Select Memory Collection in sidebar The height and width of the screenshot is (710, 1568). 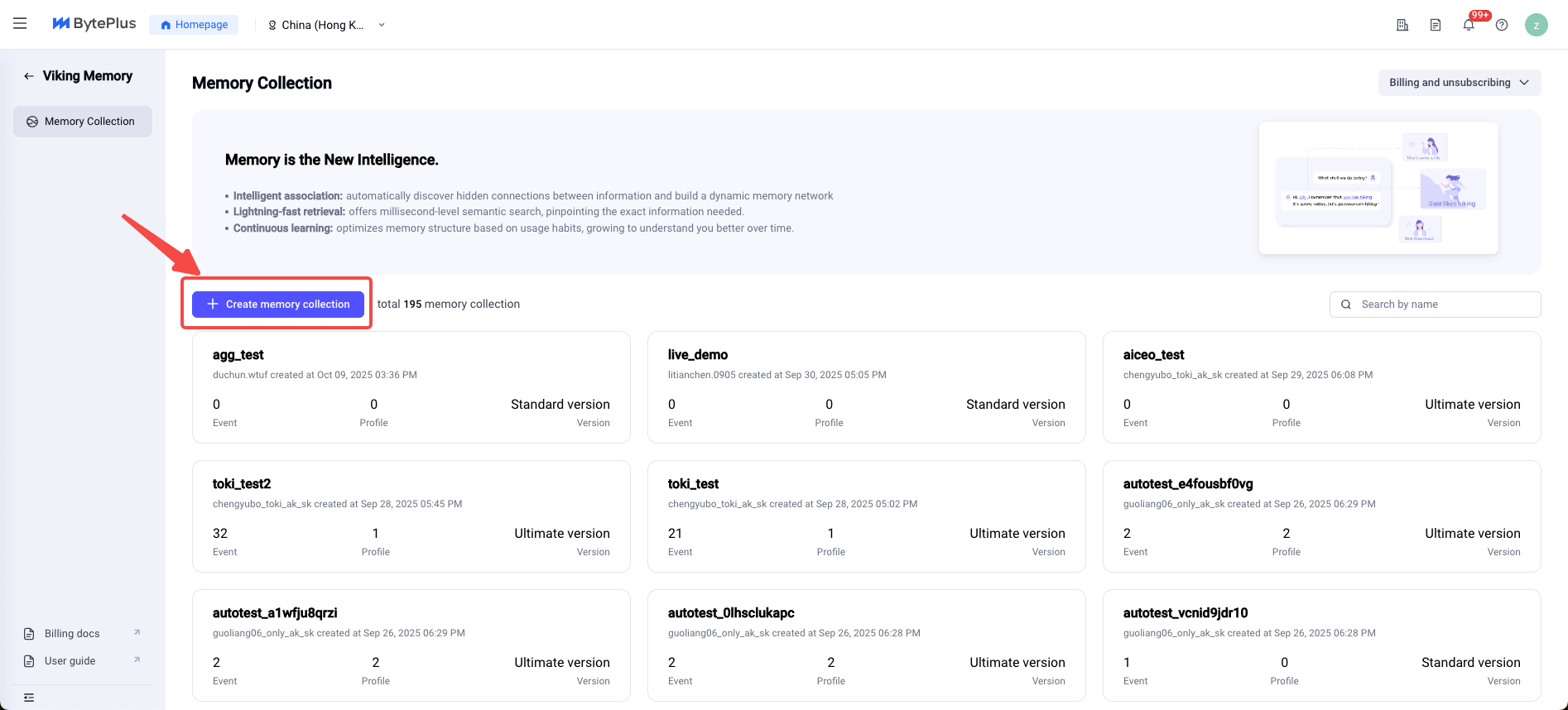tap(83, 122)
